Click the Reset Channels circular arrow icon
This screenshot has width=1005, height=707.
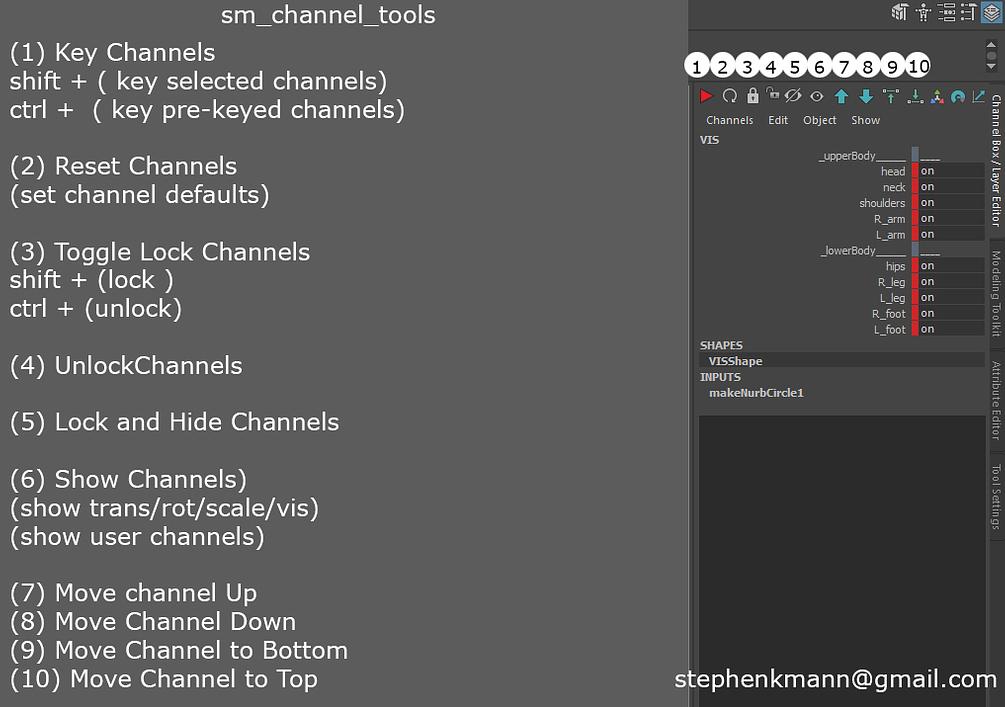click(x=729, y=95)
